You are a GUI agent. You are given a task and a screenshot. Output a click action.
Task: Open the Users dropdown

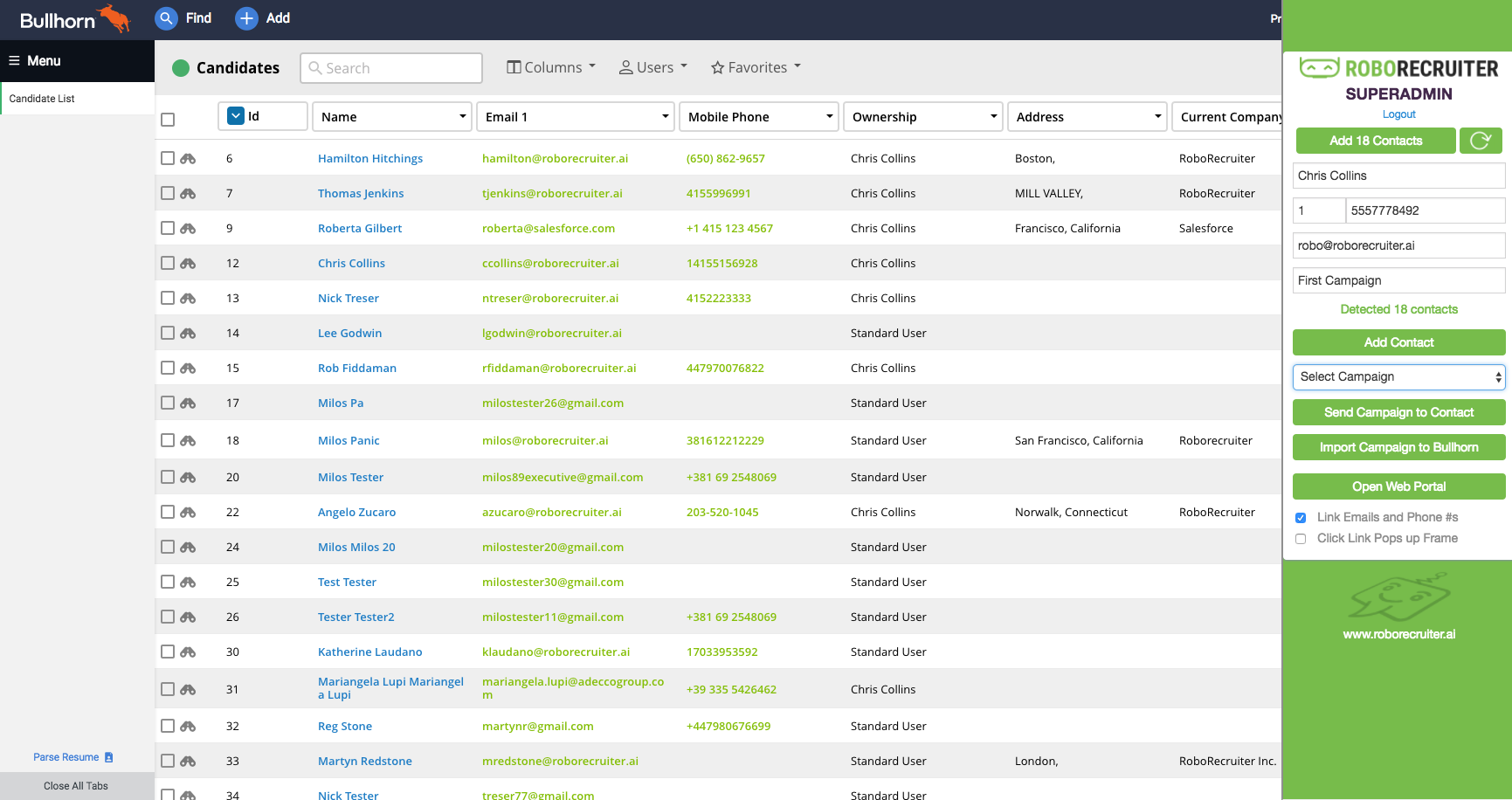coord(653,67)
